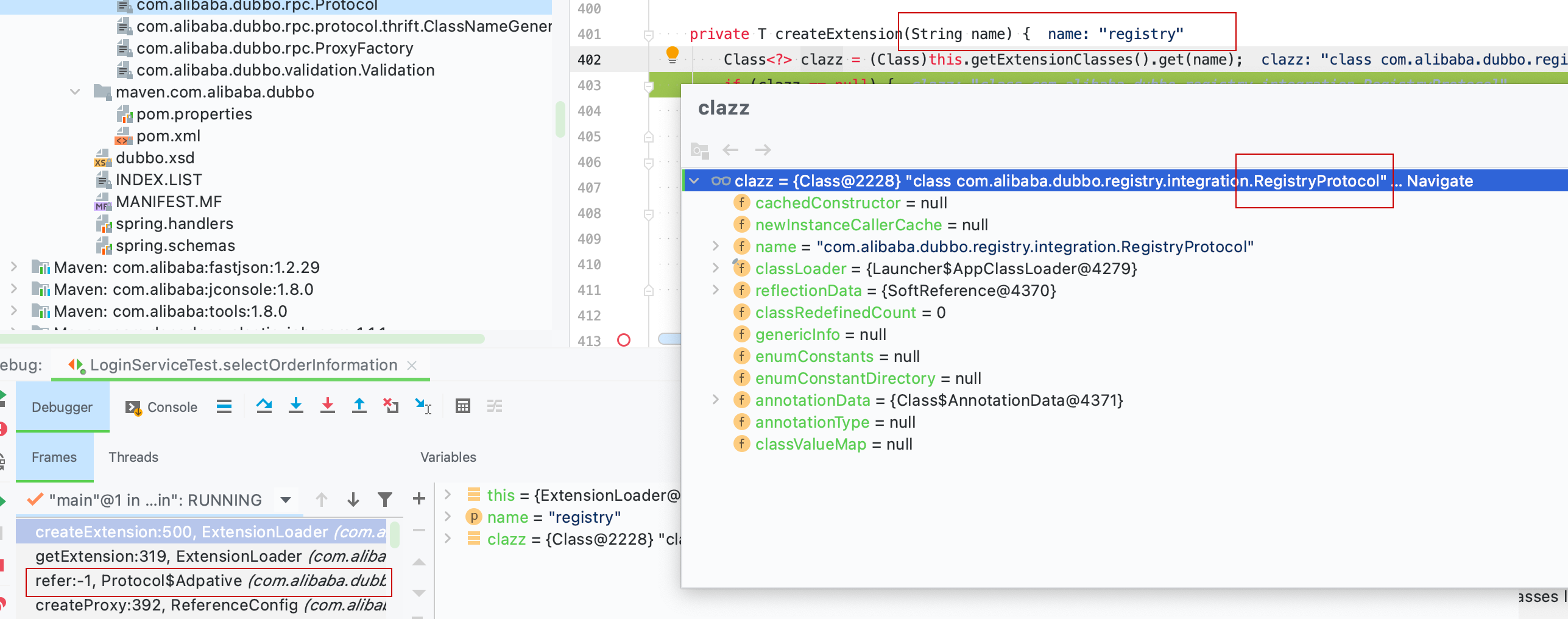
Task: Switch to the Threads tab
Action: click(133, 457)
